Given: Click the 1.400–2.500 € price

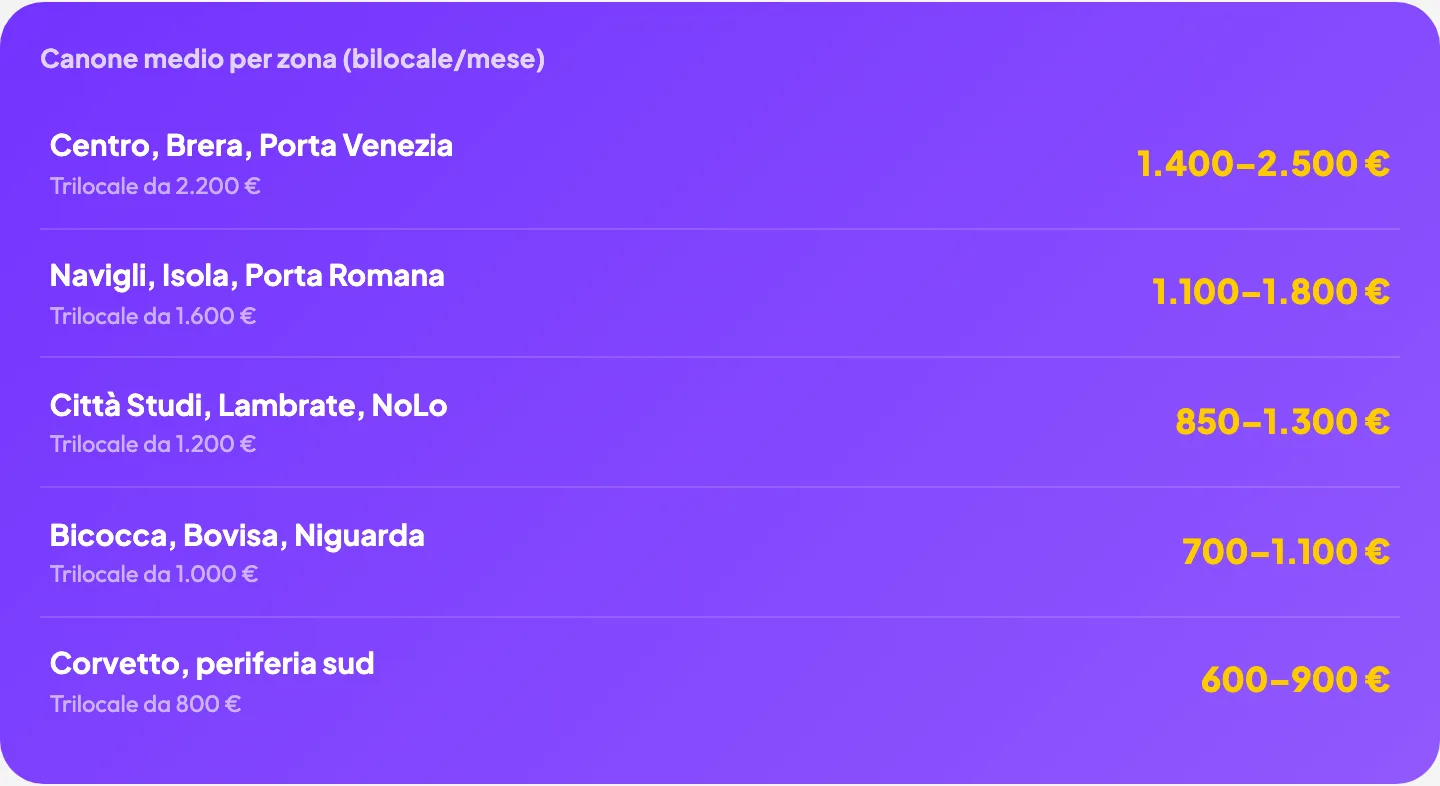Looking at the screenshot, I should 1263,164.
